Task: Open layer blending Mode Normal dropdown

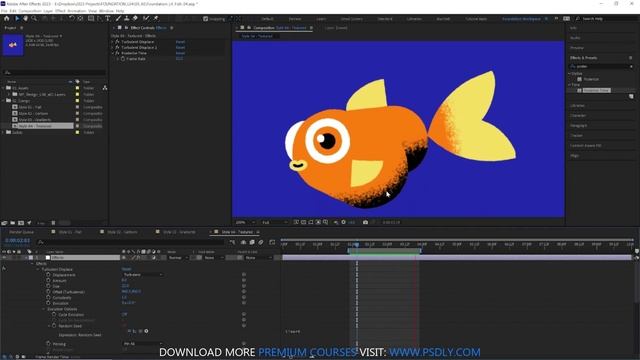Action: (x=178, y=258)
